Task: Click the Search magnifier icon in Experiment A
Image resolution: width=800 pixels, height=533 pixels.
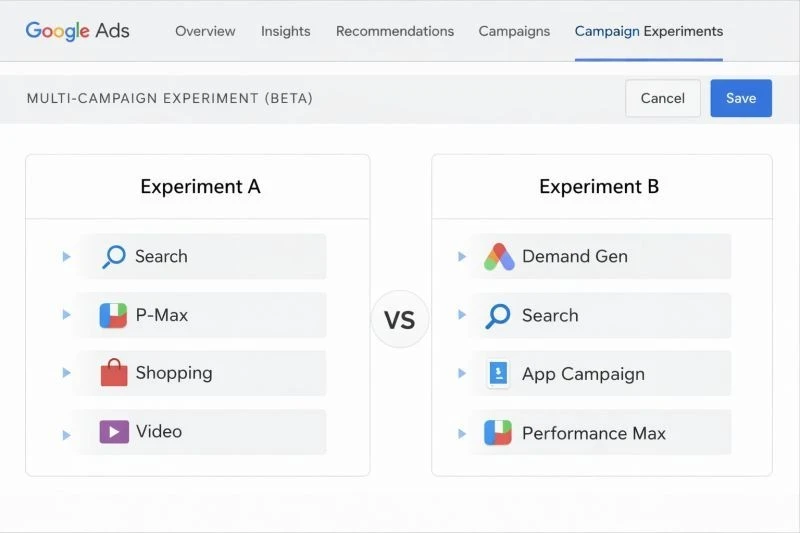Action: 114,257
